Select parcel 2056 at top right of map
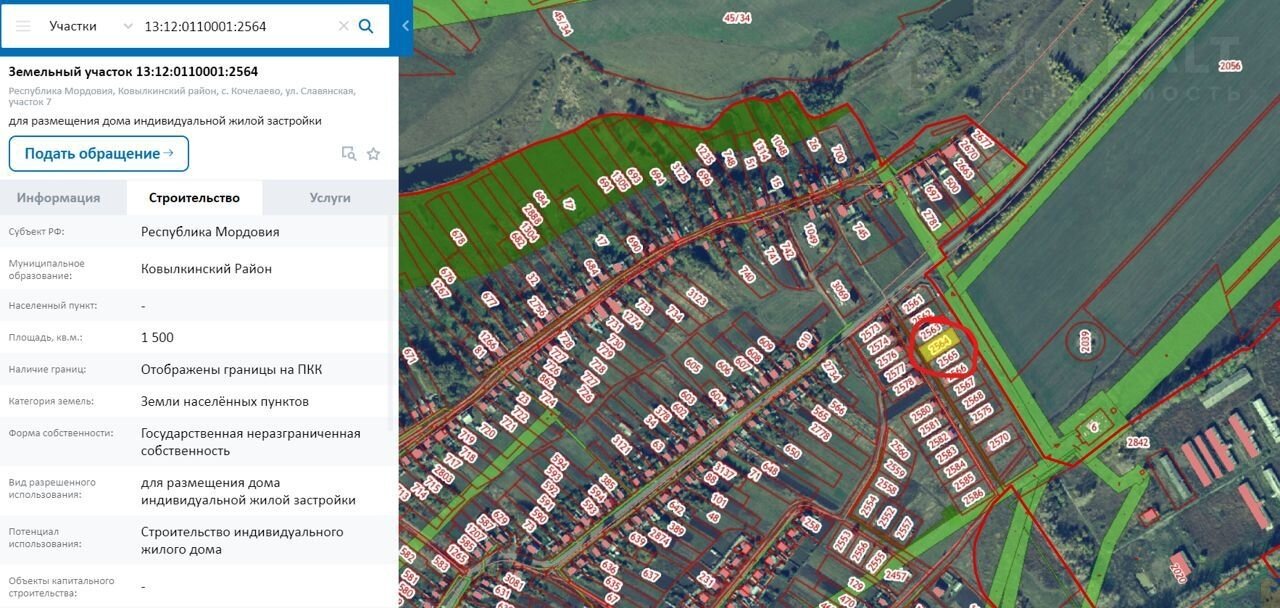The image size is (1280, 608). 1230,66
